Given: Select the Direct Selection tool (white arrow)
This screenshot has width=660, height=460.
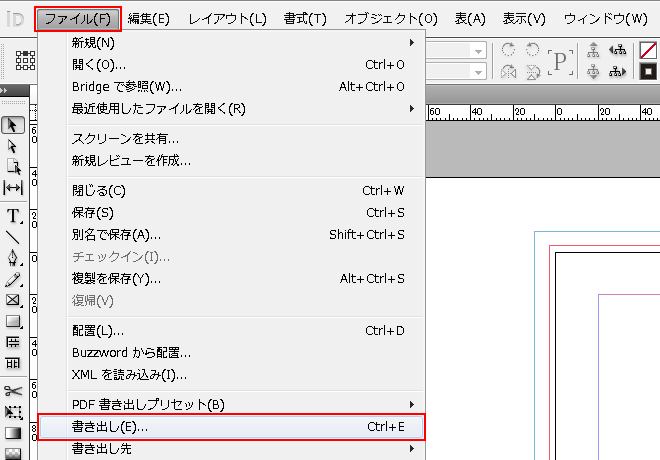Looking at the screenshot, I should 14,146.
